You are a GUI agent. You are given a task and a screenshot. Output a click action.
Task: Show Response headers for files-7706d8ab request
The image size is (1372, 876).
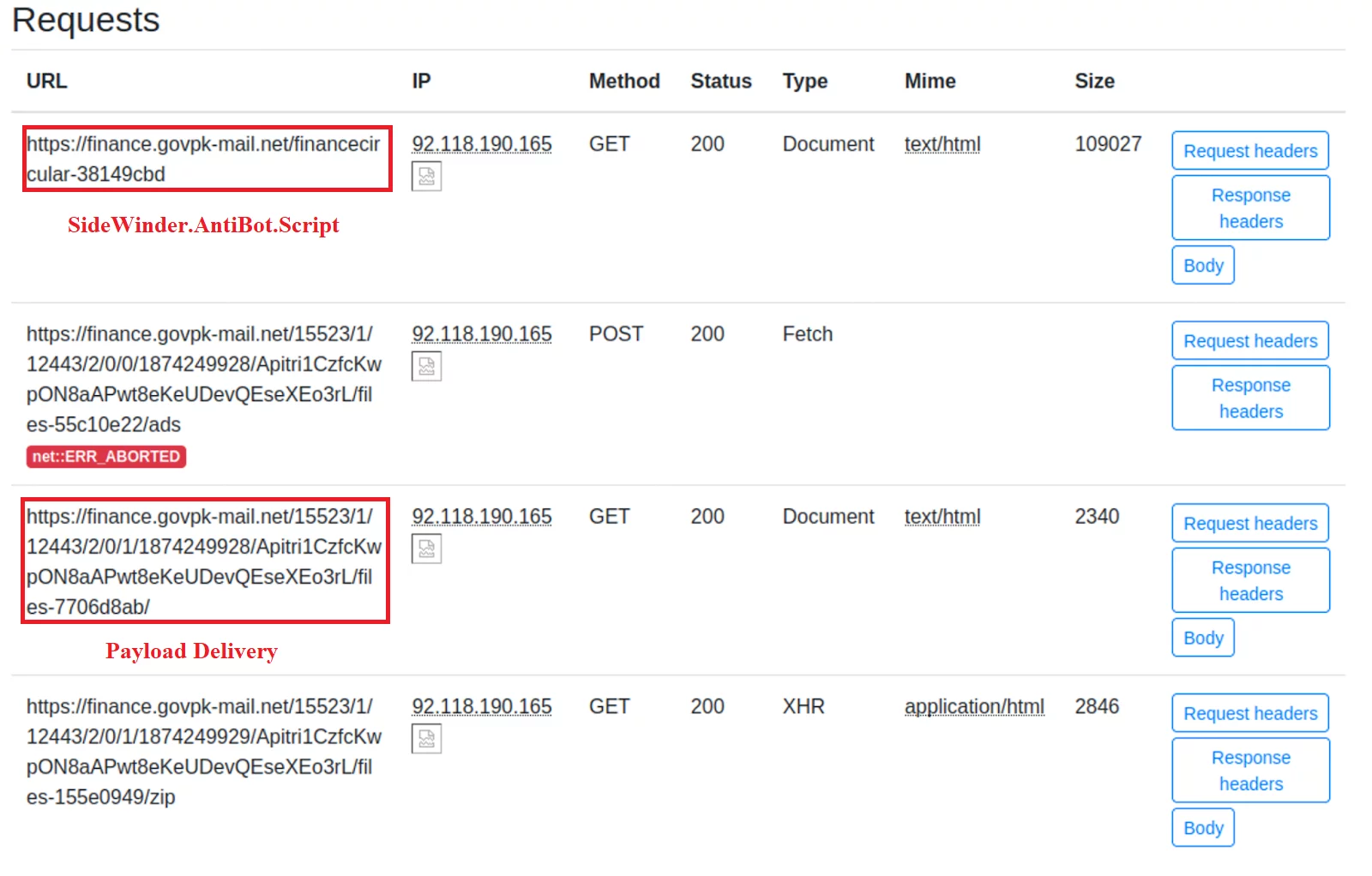(1250, 581)
